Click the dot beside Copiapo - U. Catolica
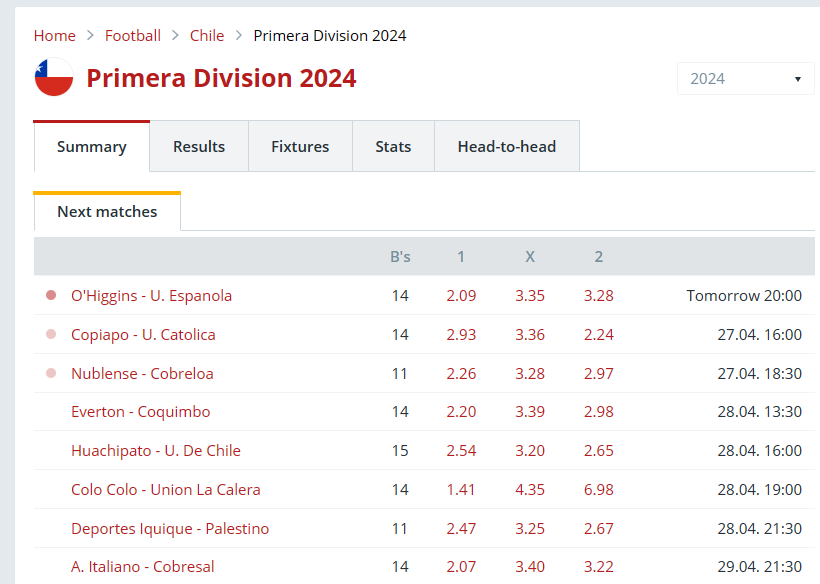Screen dimensions: 820x584 point(51,334)
